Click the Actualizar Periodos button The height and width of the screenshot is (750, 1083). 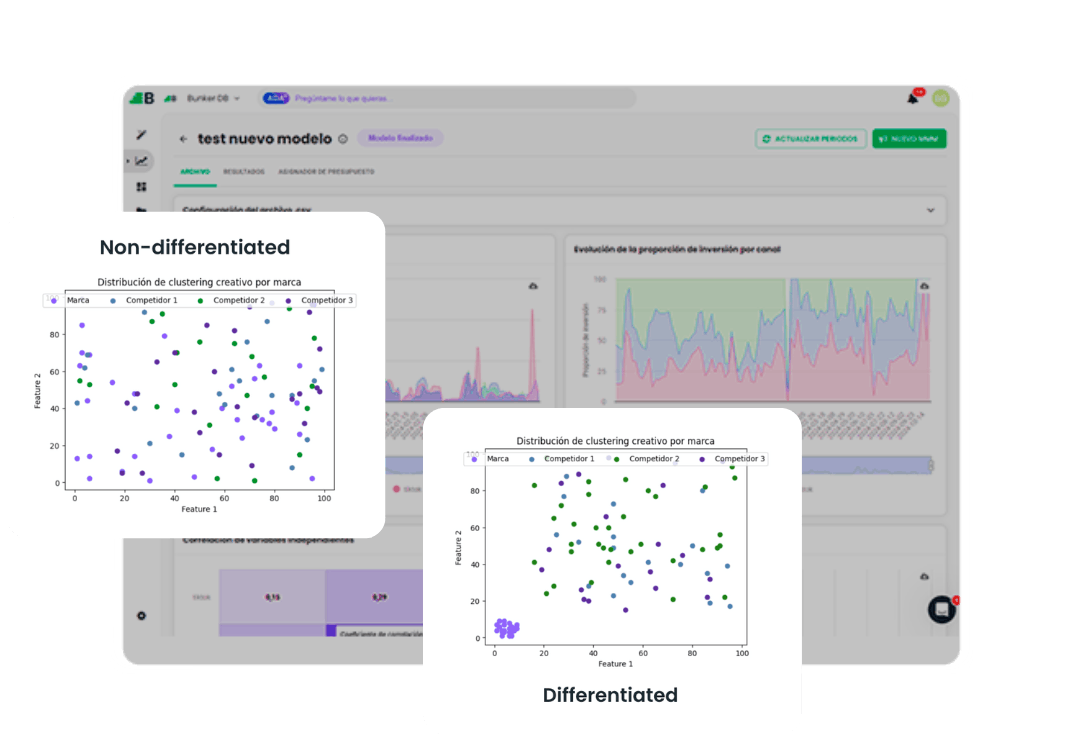811,139
